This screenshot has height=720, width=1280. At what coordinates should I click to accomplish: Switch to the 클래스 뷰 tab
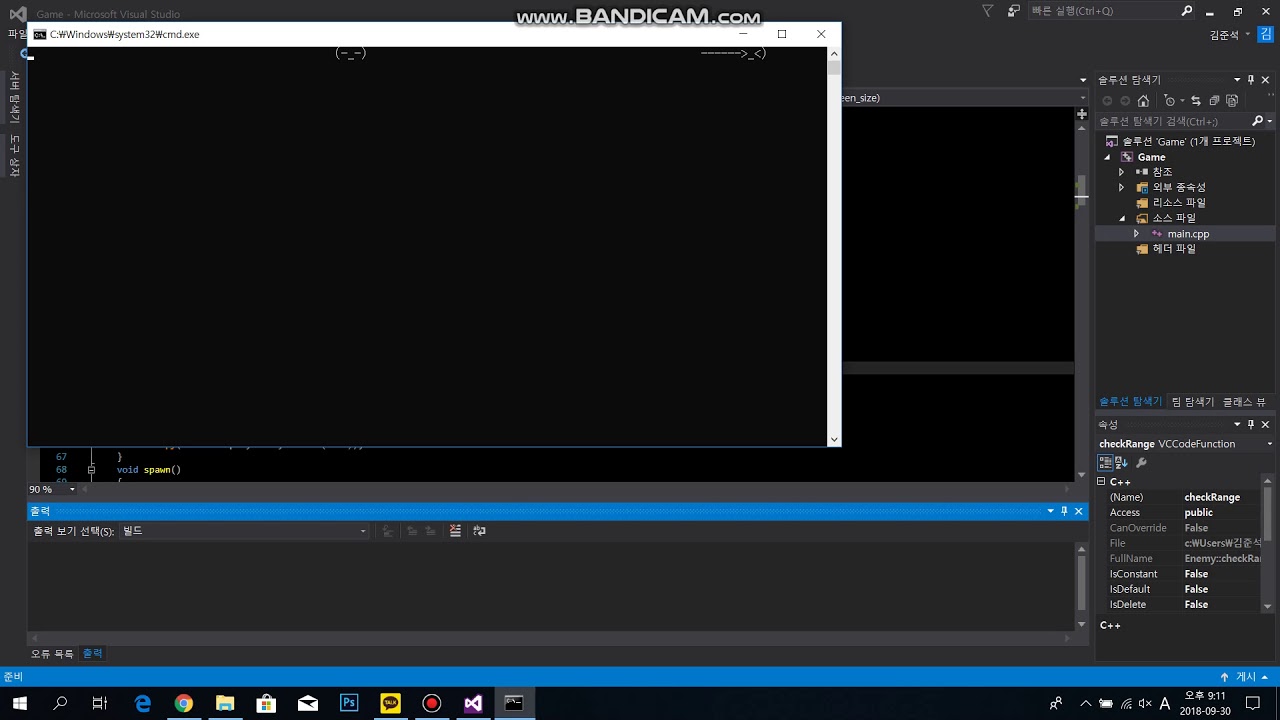(x=1243, y=401)
